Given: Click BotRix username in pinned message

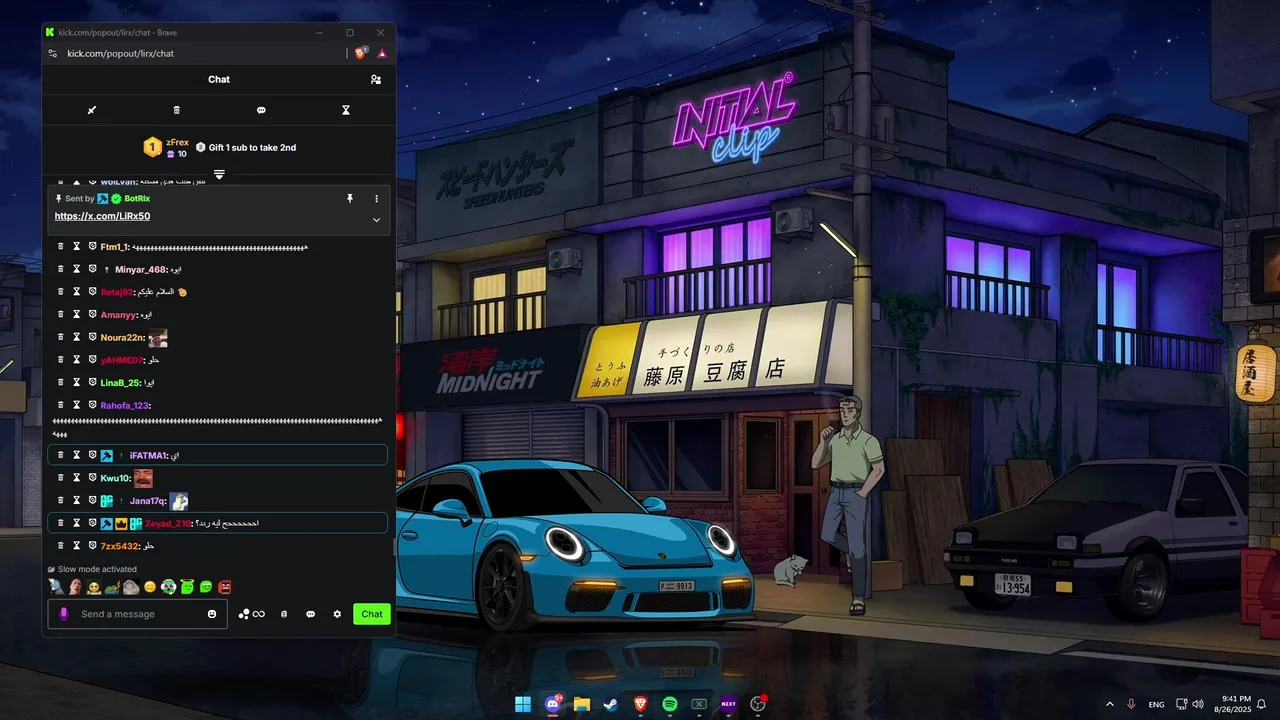Looking at the screenshot, I should 137,199.
